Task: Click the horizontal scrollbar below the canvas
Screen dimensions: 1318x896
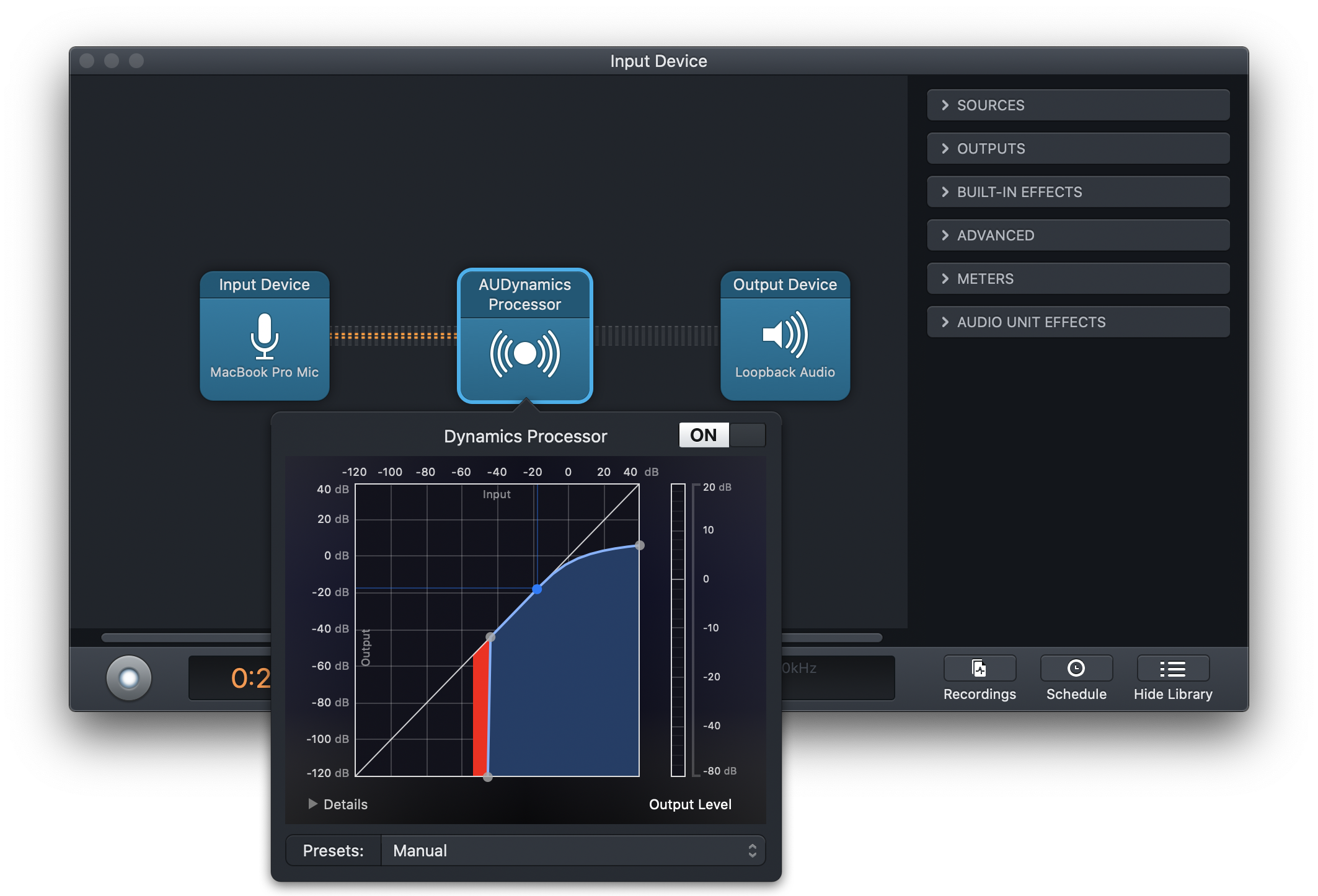Action: 186,638
